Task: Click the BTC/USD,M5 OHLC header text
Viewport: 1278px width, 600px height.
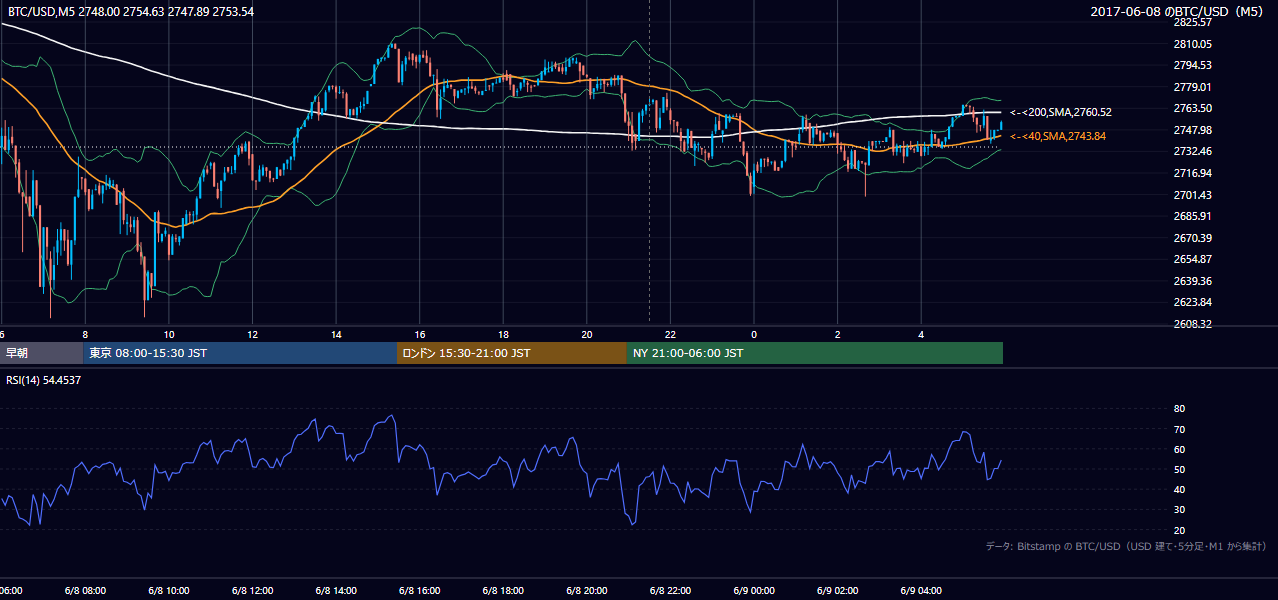Action: click(x=131, y=11)
